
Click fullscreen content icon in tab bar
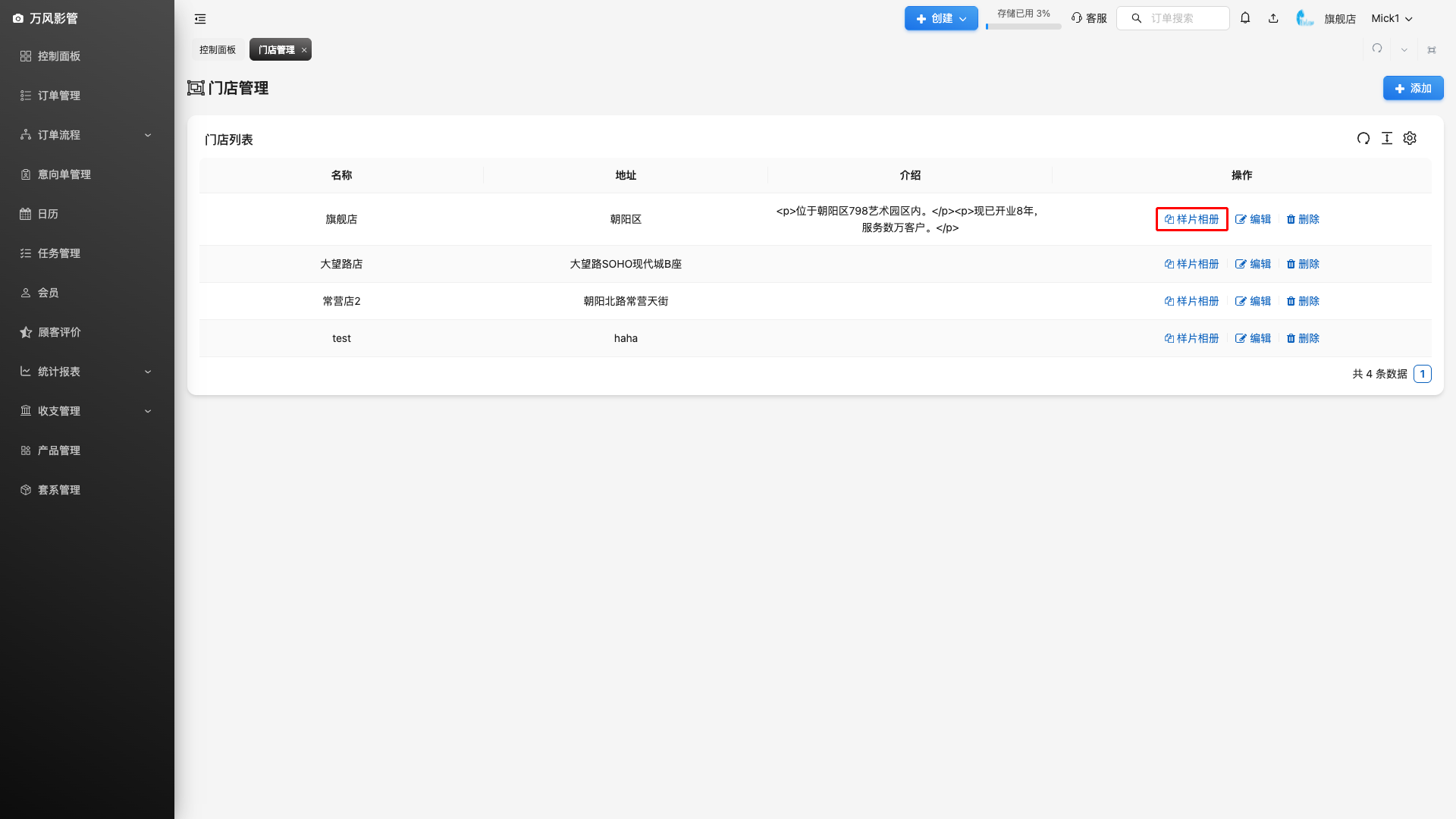(1432, 50)
